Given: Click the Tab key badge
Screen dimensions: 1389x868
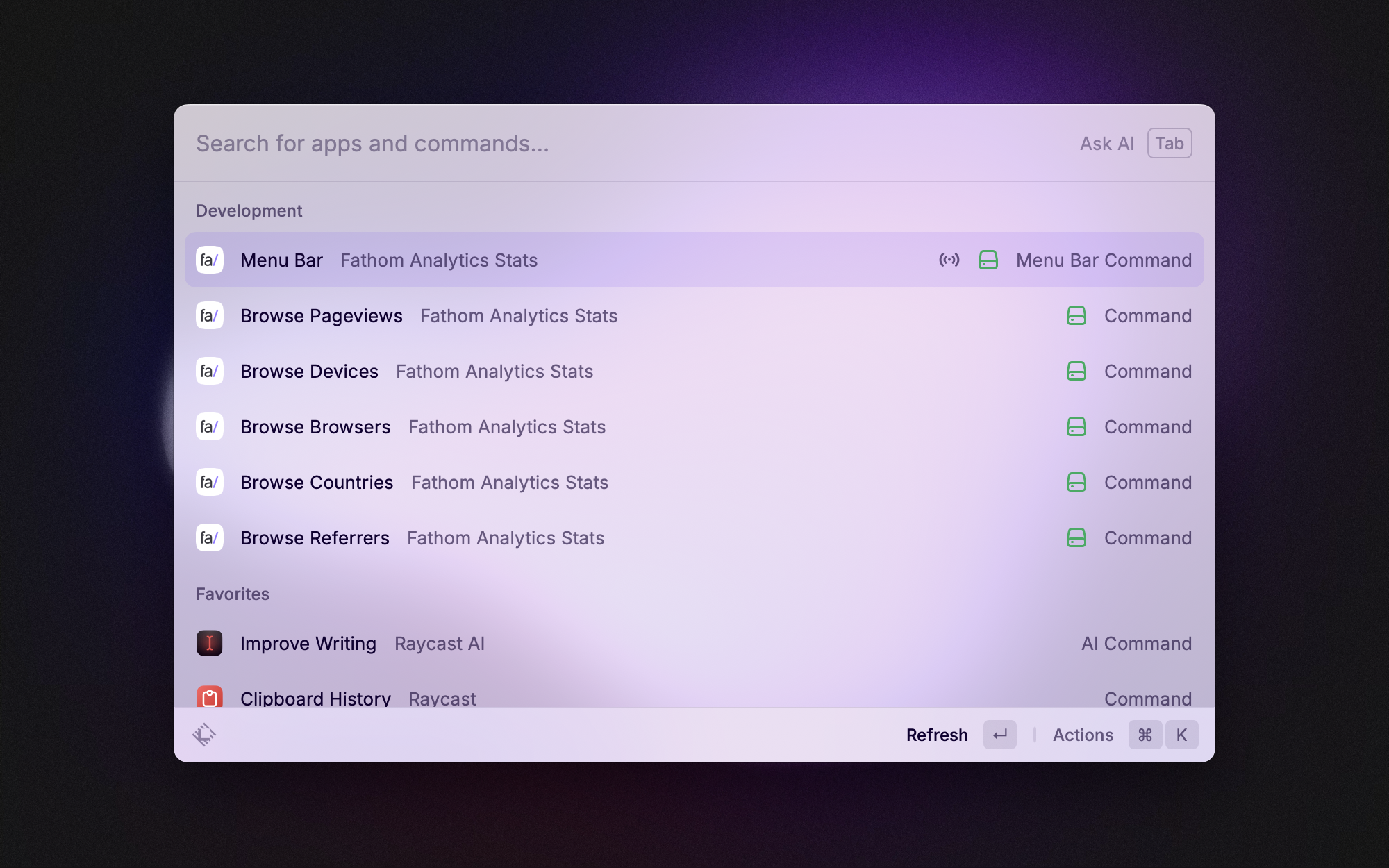Looking at the screenshot, I should pos(1170,144).
